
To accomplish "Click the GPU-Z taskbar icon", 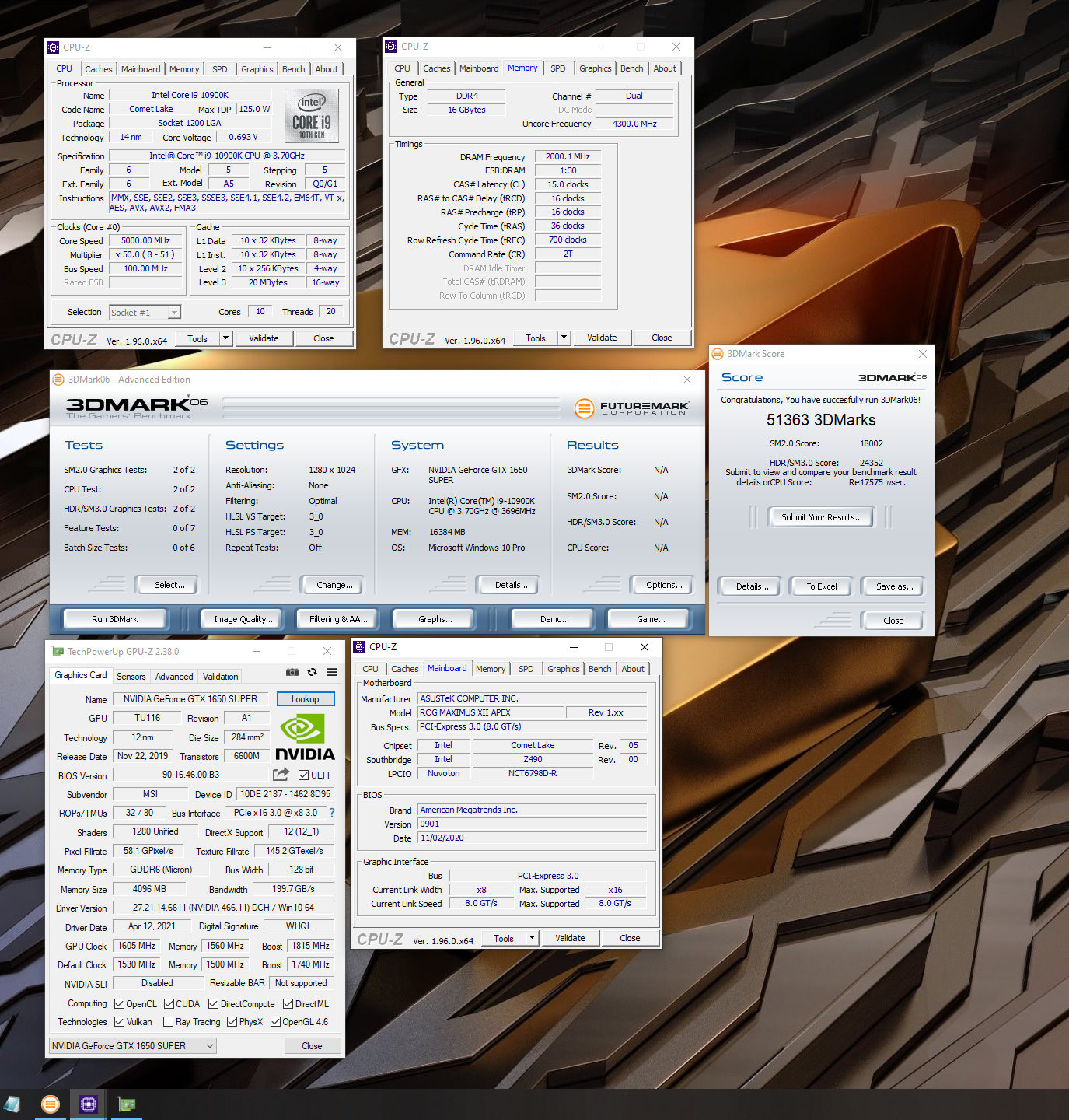I will [126, 1104].
